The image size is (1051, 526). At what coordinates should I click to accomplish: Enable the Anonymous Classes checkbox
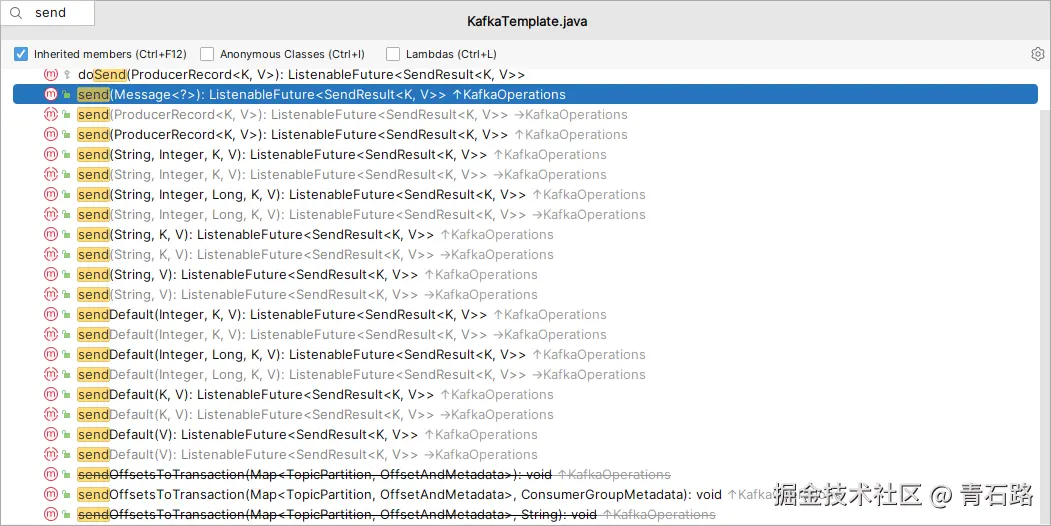pyautogui.click(x=206, y=54)
